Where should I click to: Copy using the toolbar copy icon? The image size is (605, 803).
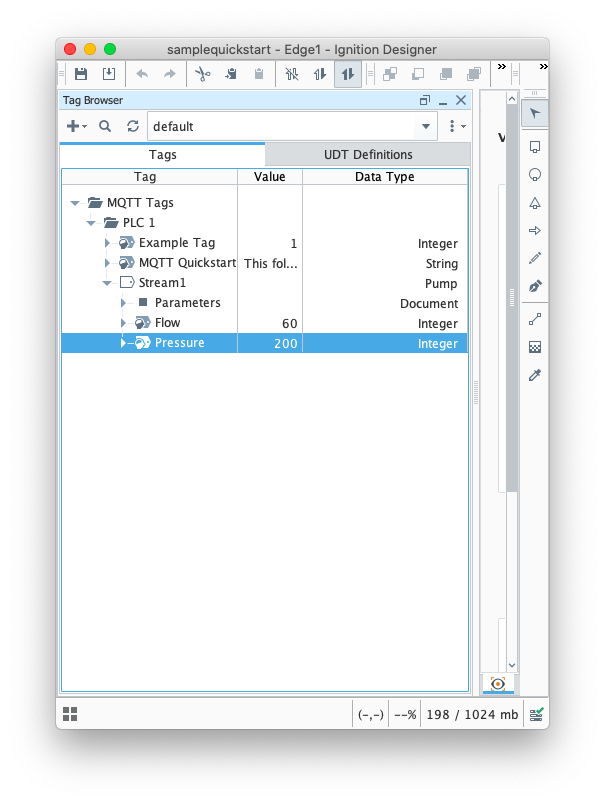click(x=231, y=74)
